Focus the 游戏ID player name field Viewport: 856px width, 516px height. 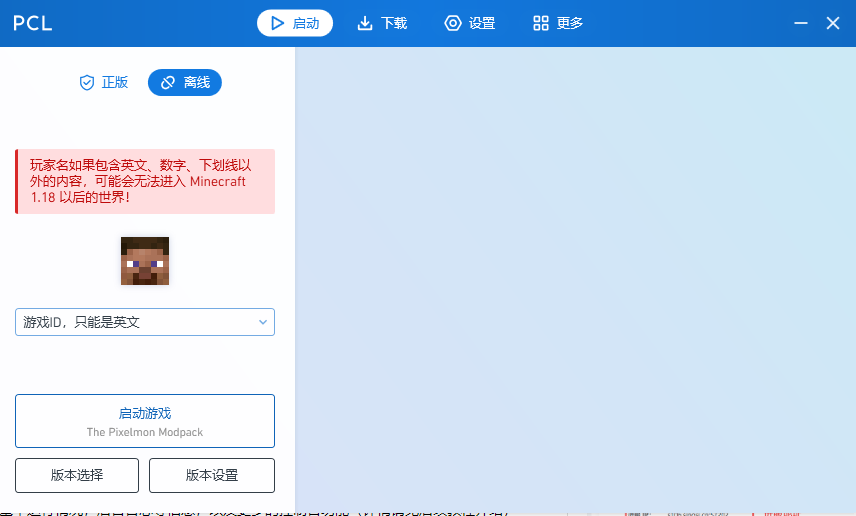click(130, 322)
